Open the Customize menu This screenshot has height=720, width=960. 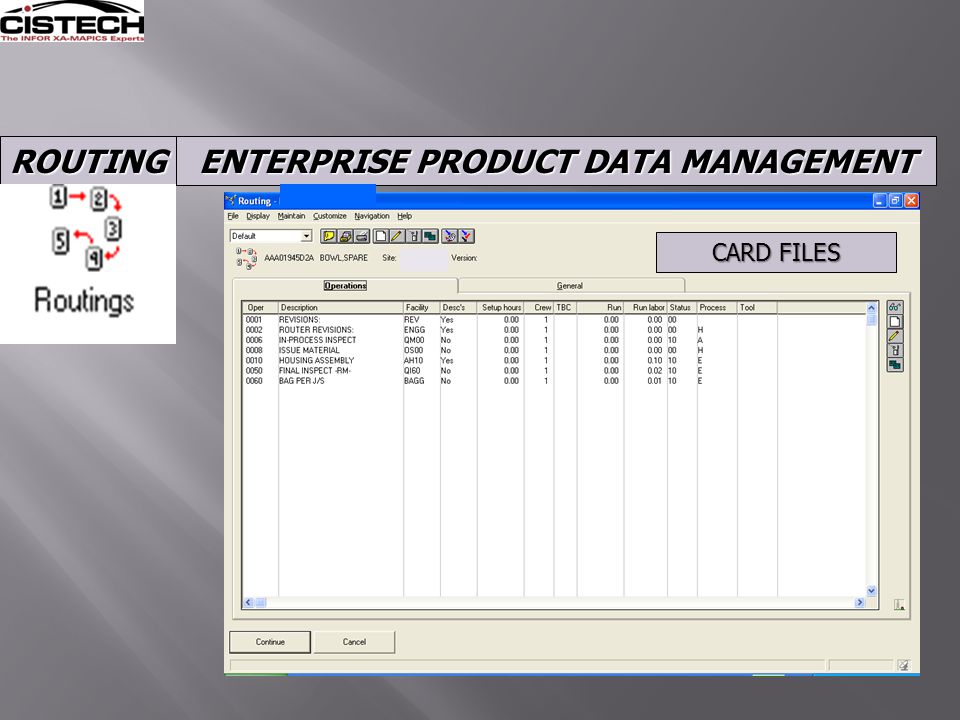pyautogui.click(x=329, y=216)
